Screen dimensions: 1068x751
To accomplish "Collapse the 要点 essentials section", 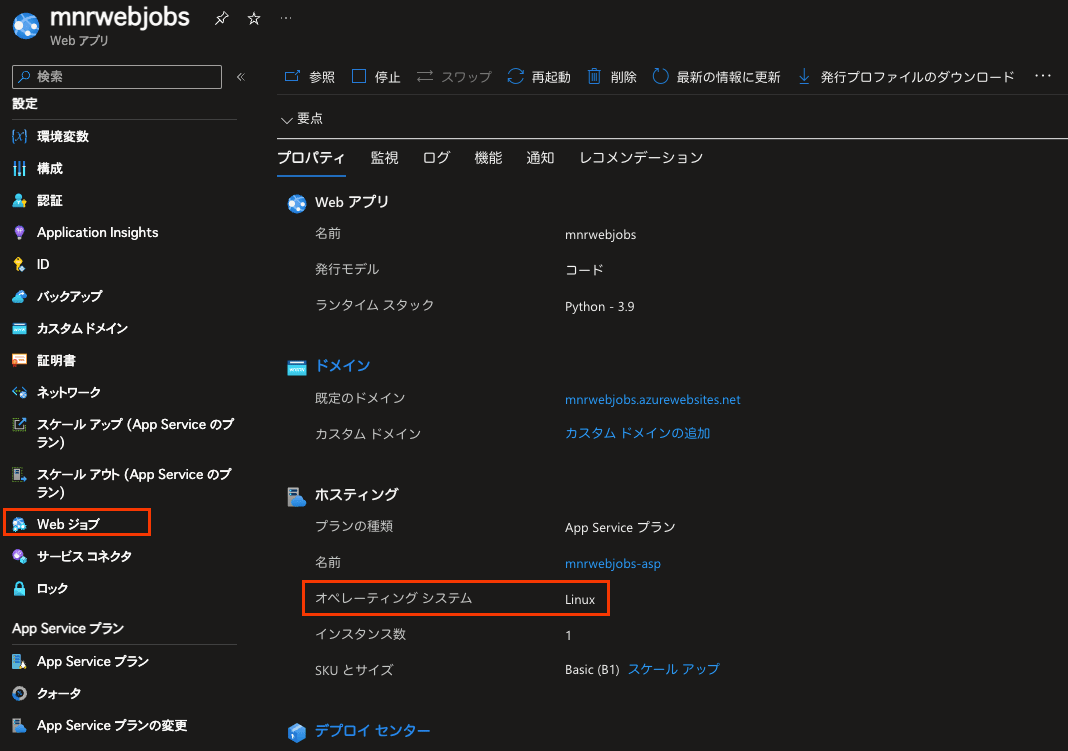I will [x=302, y=118].
